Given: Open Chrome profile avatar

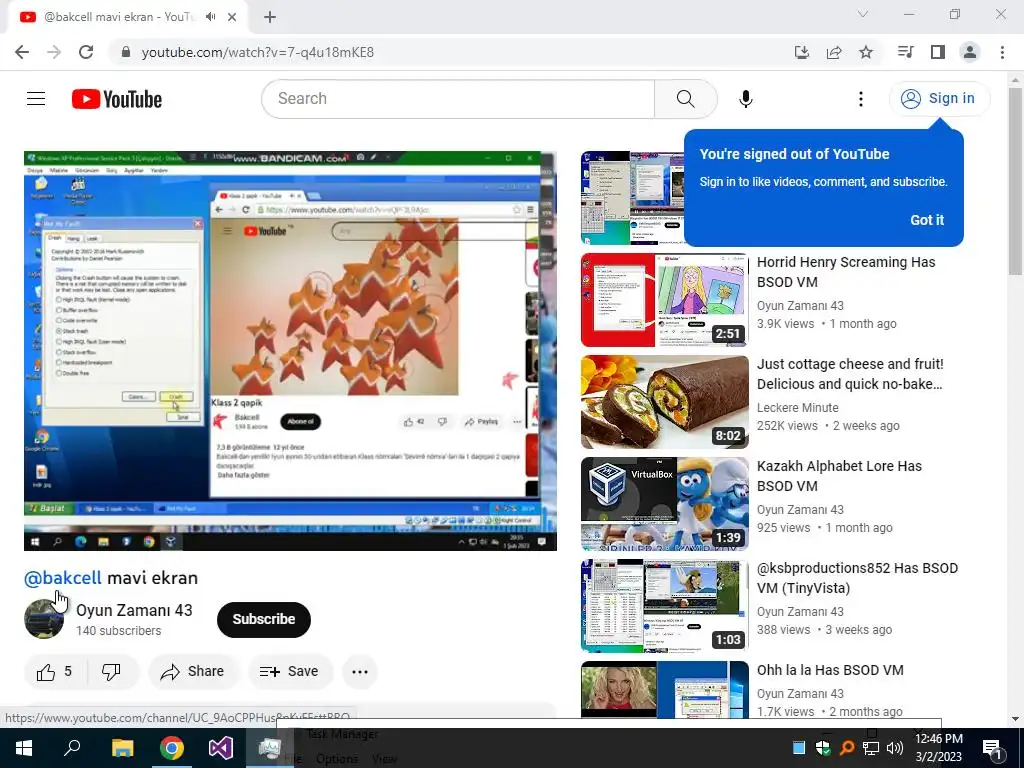Looking at the screenshot, I should (x=970, y=52).
